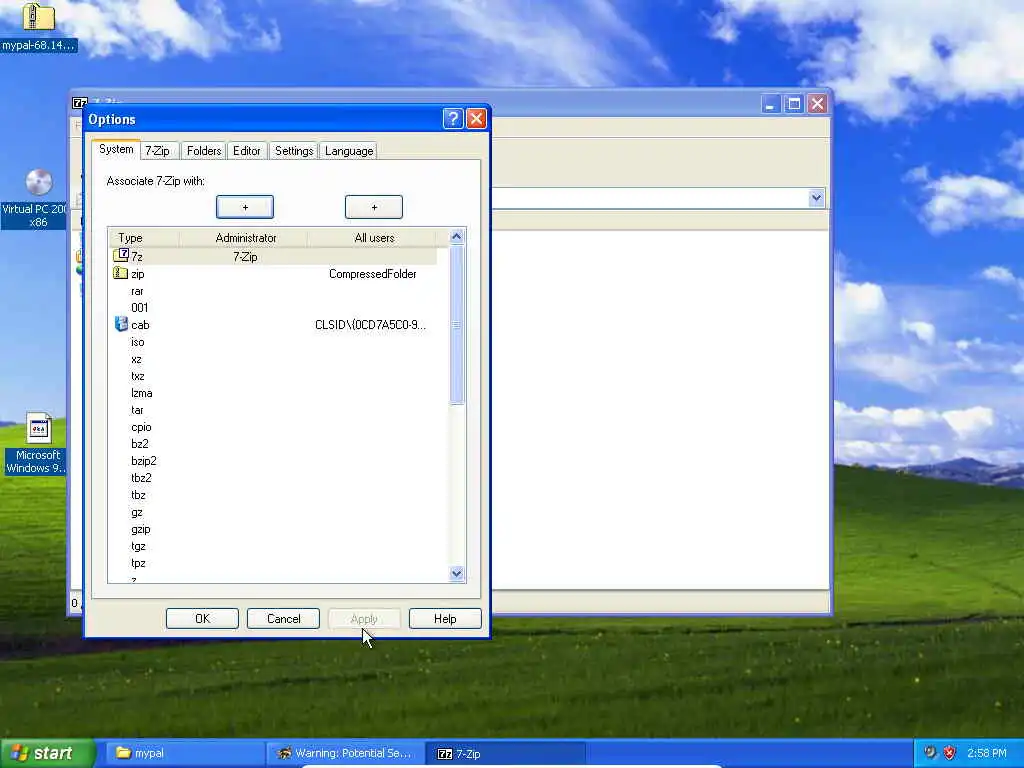The image size is (1024, 768).
Task: Maximize the 7-Zip main window
Action: 794,104
